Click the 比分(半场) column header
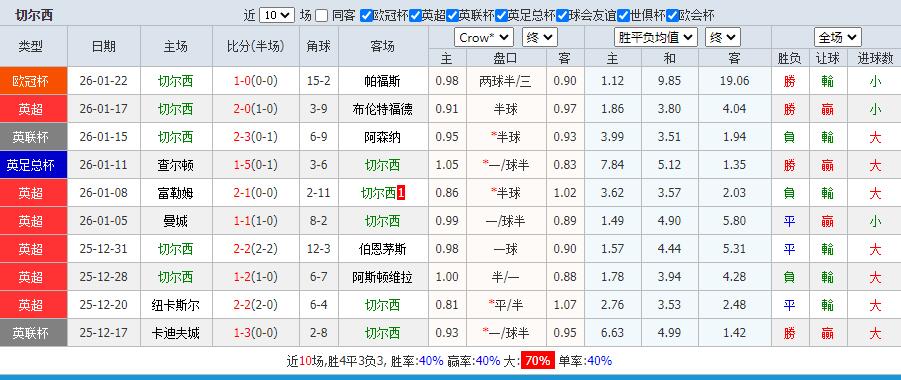 tap(256, 47)
